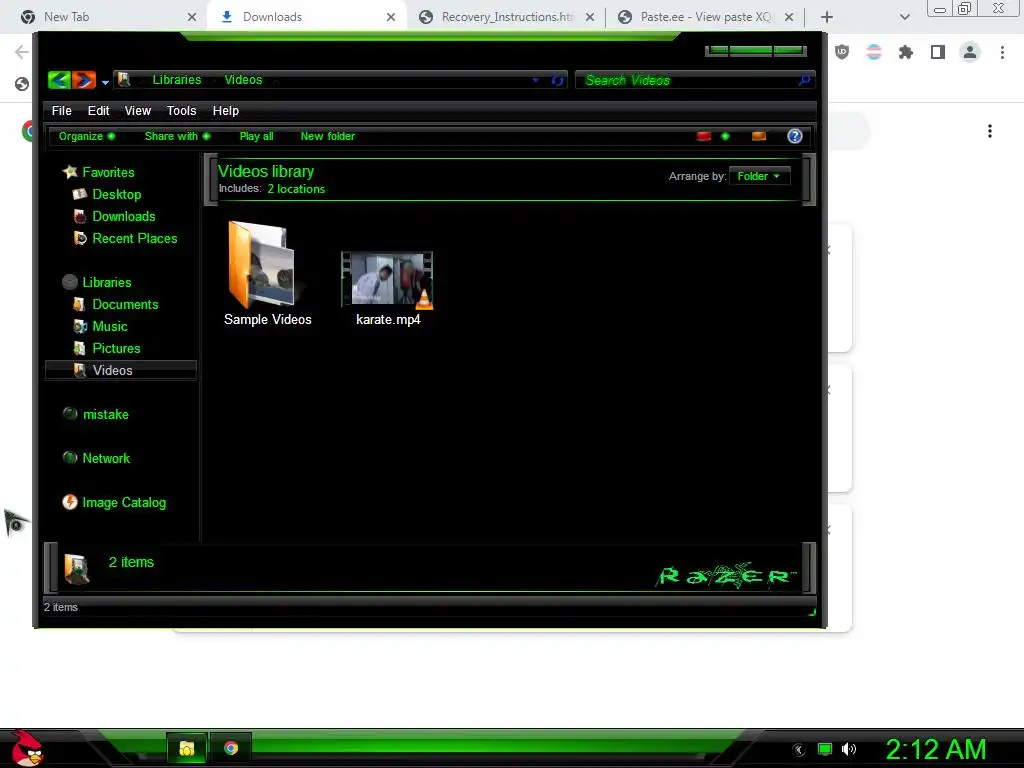Select Image Catalog in navigation pane
This screenshot has height=768, width=1024.
point(124,502)
